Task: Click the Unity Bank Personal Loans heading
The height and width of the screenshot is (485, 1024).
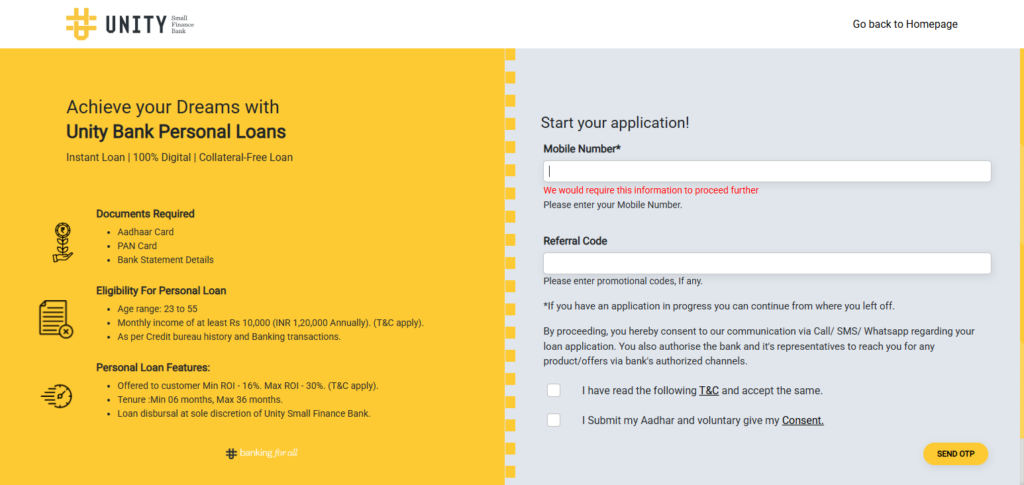Action: (x=176, y=131)
